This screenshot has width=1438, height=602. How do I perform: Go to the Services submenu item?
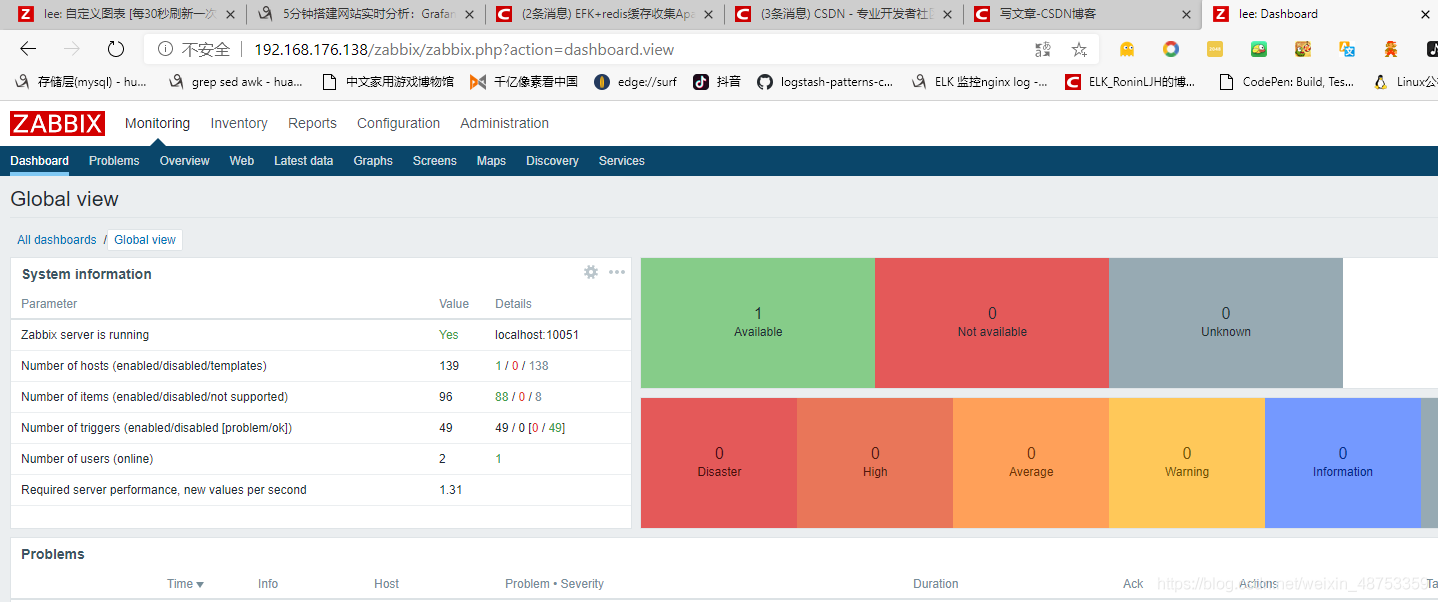coord(621,161)
